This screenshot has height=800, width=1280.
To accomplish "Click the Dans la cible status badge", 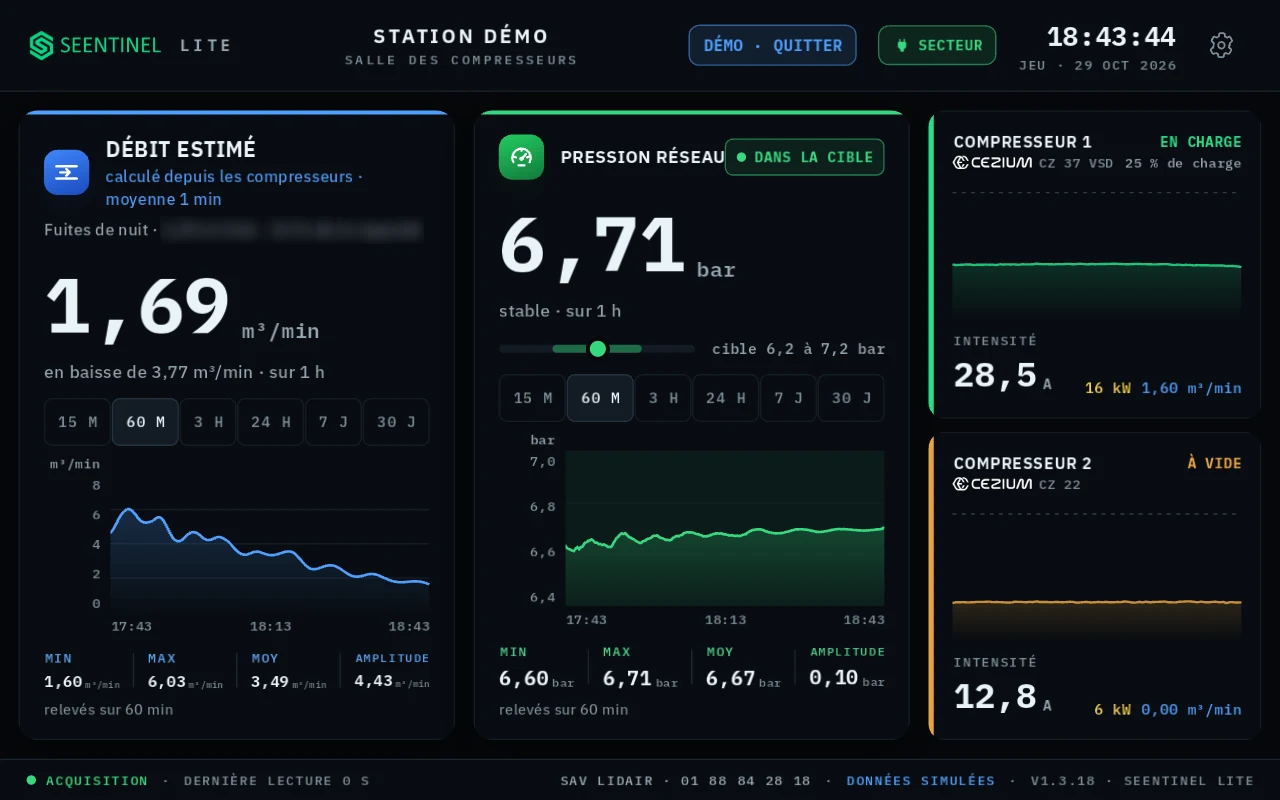I will coord(805,157).
